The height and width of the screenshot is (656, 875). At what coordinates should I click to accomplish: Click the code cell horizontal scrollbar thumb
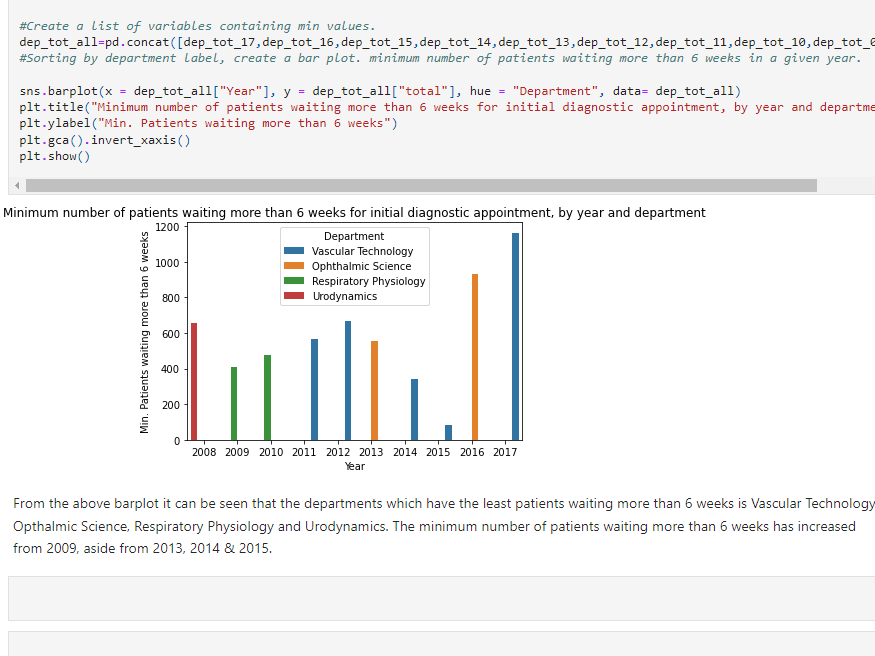coord(420,186)
